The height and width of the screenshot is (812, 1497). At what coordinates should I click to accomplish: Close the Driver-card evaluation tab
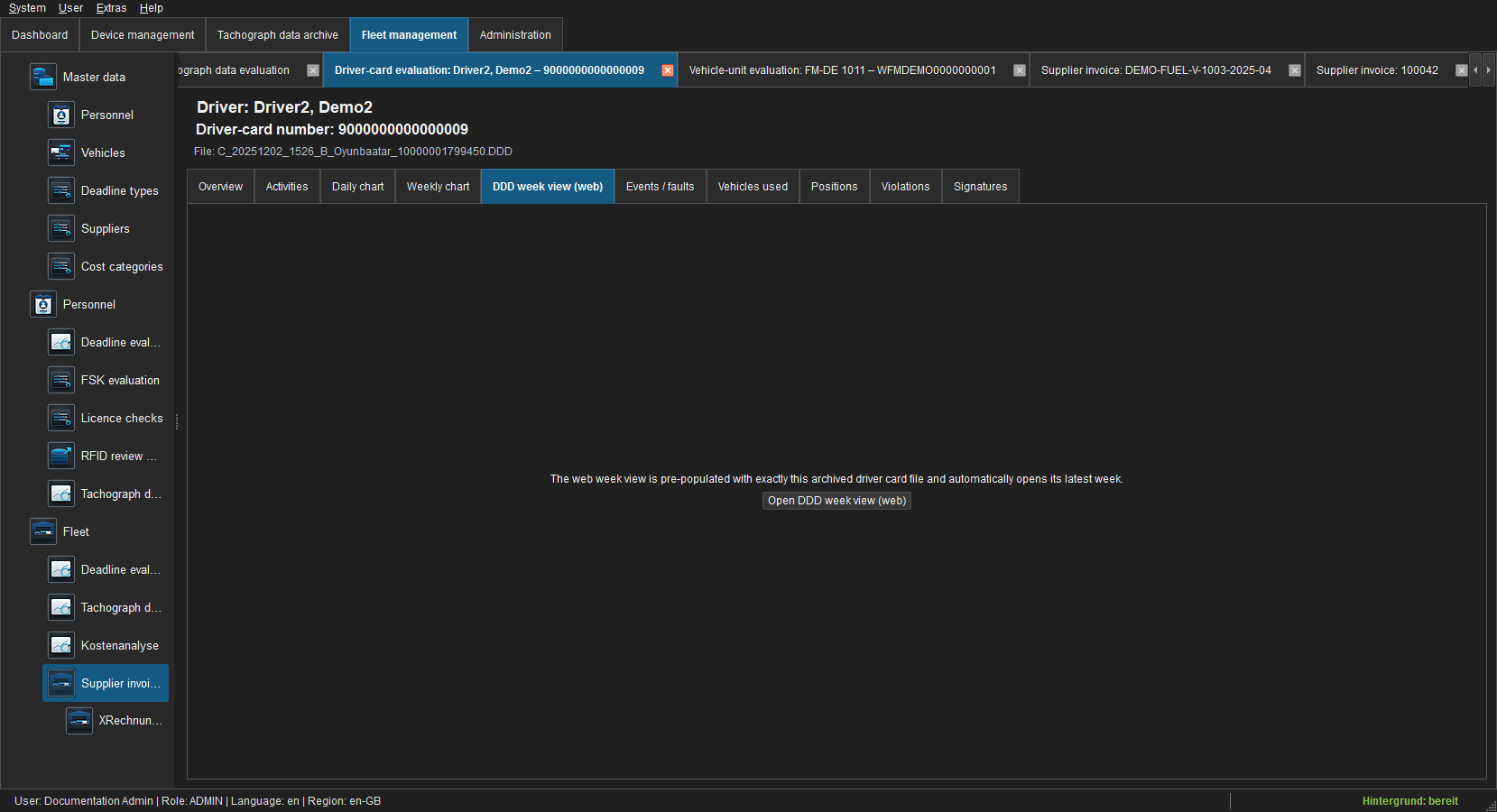(x=668, y=70)
